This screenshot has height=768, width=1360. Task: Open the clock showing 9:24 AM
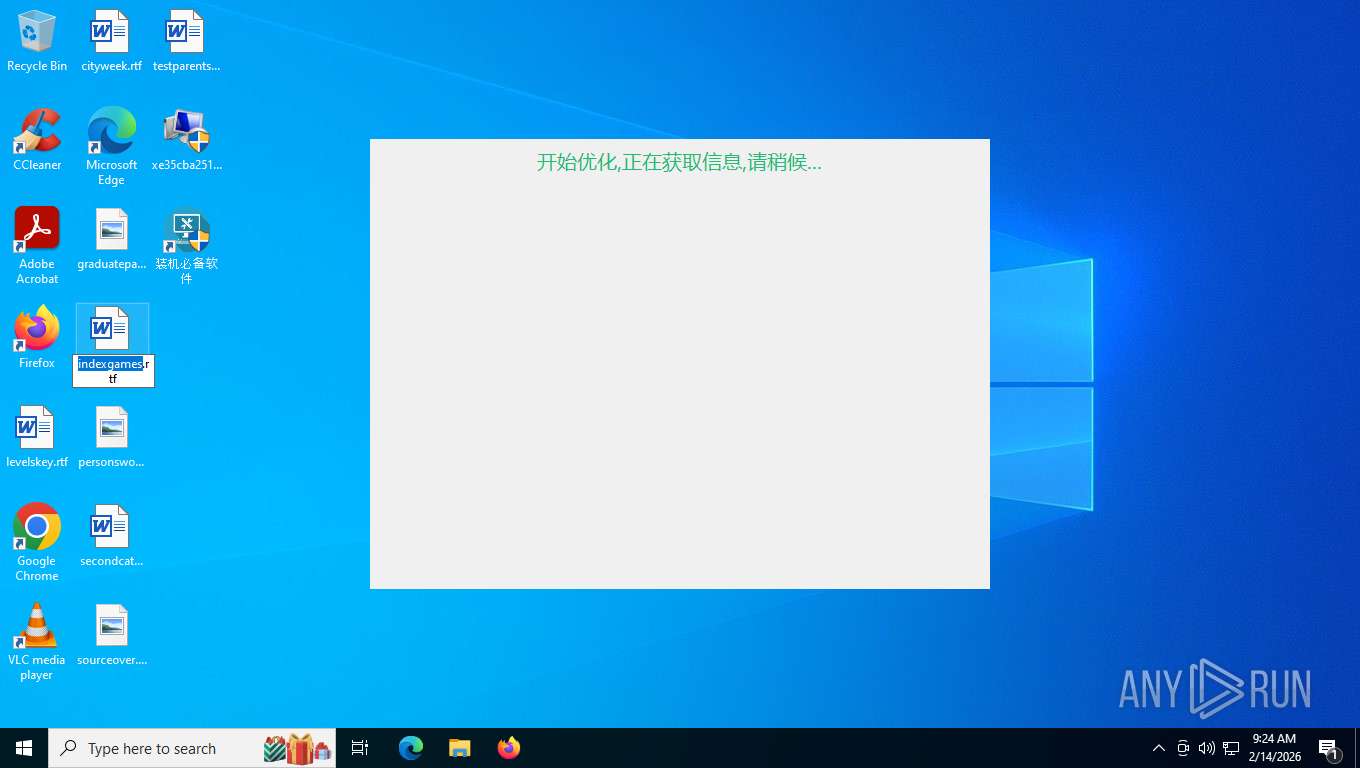[1274, 748]
